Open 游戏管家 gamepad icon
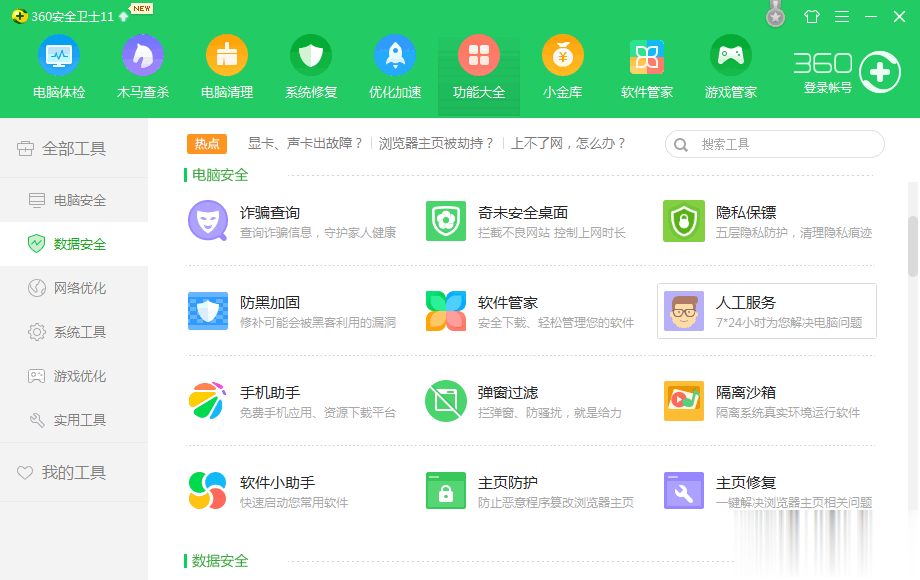This screenshot has width=920, height=580. 730,56
